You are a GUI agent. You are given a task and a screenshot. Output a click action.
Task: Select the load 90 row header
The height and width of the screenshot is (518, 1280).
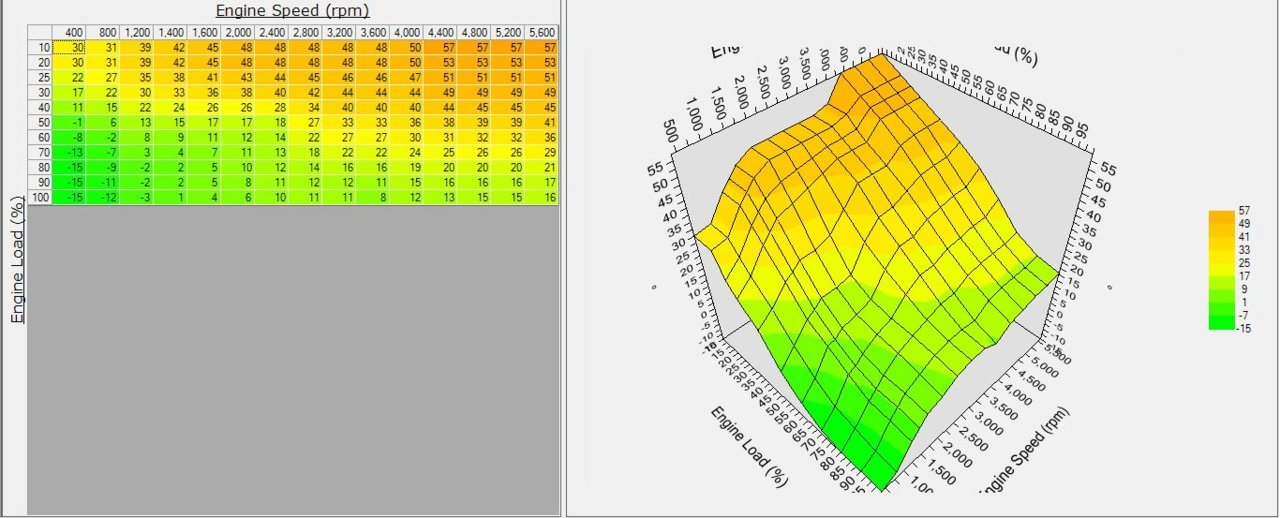click(x=40, y=182)
